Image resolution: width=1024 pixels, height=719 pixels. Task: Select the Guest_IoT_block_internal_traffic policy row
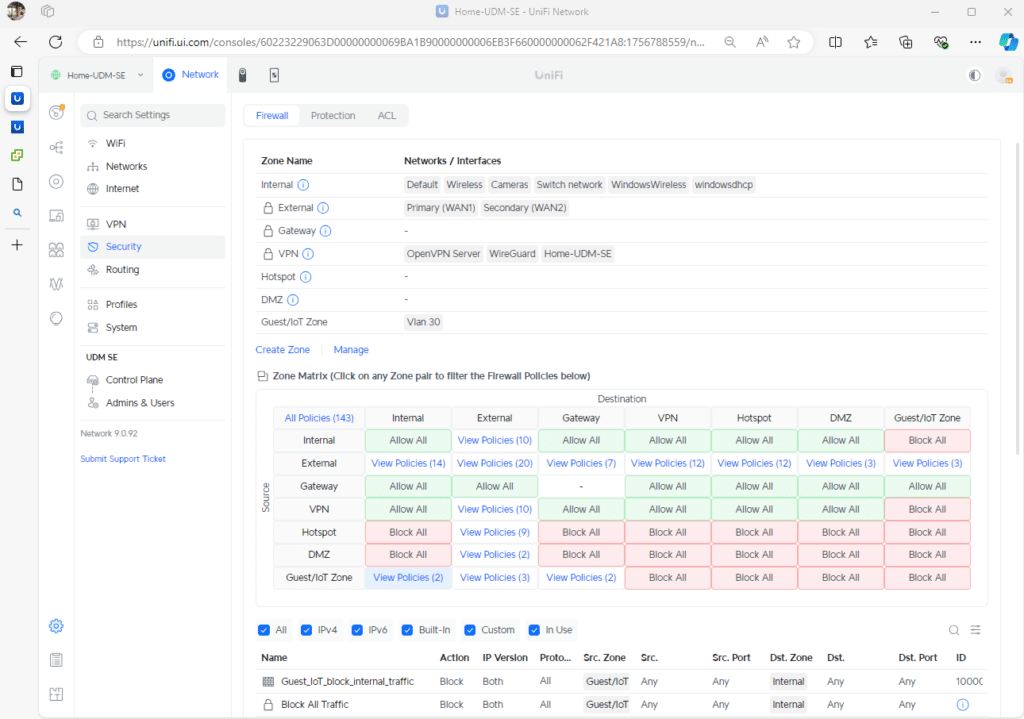pyautogui.click(x=621, y=682)
